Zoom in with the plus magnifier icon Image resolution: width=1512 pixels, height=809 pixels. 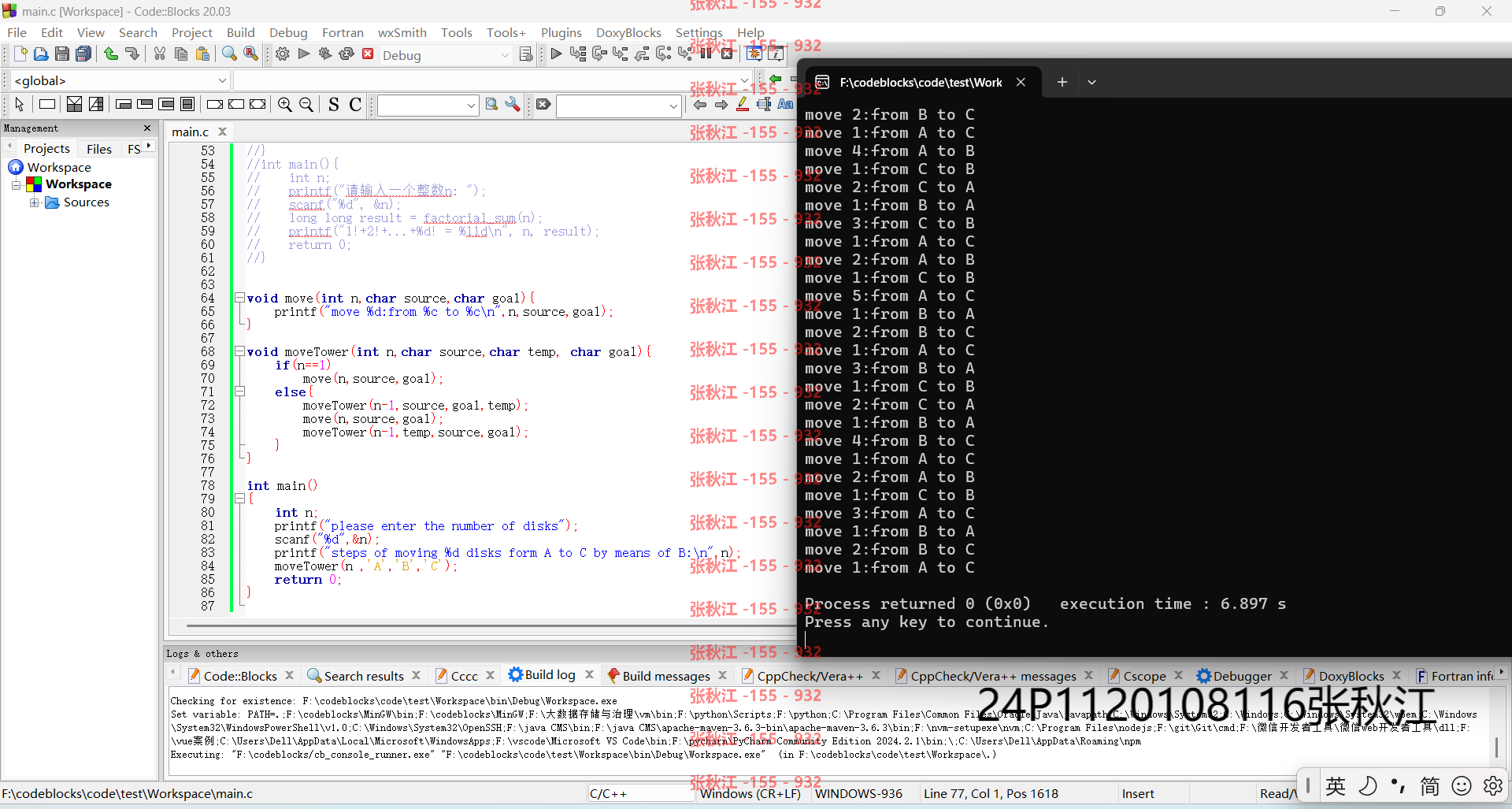point(285,105)
